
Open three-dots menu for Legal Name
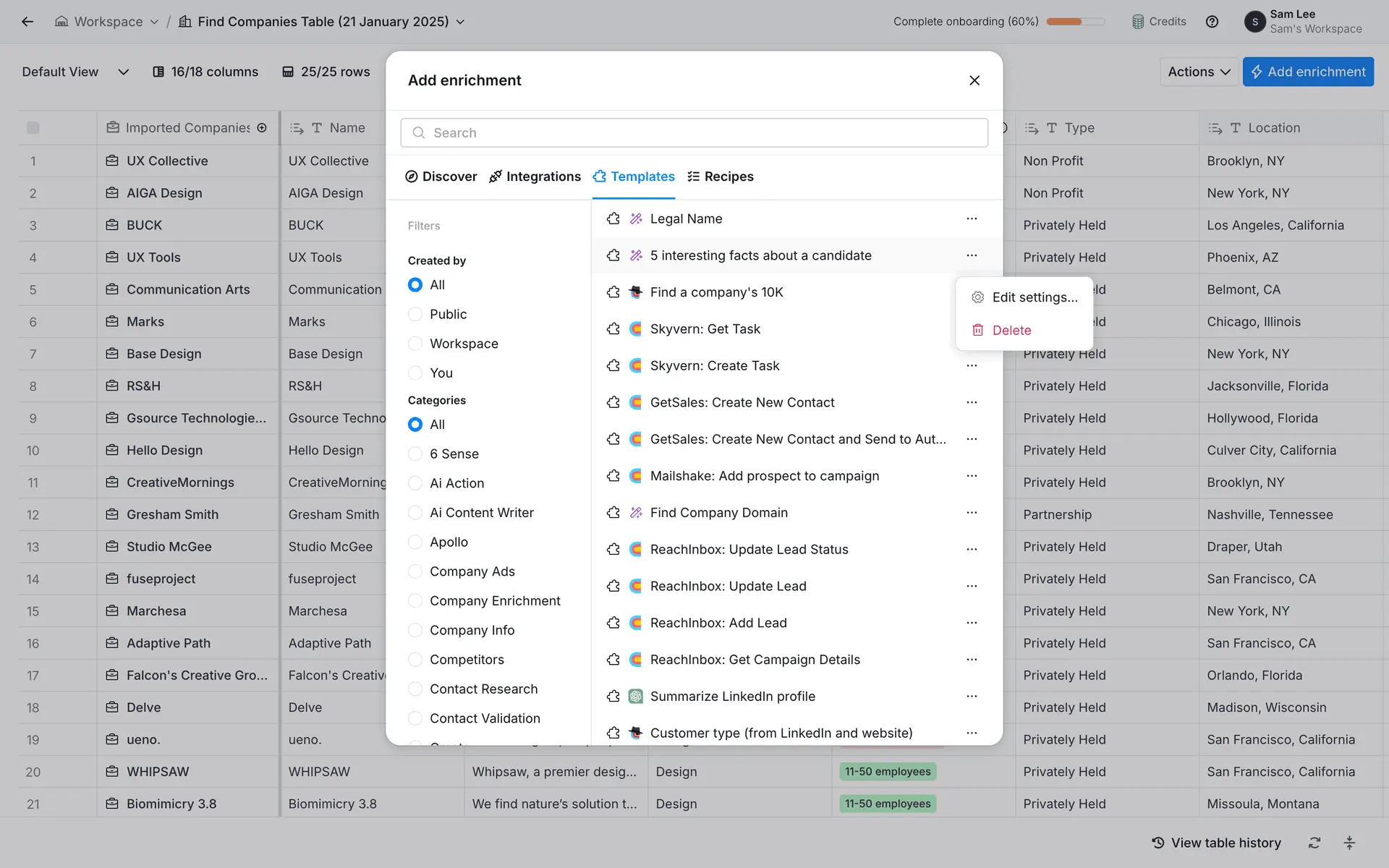coord(972,218)
